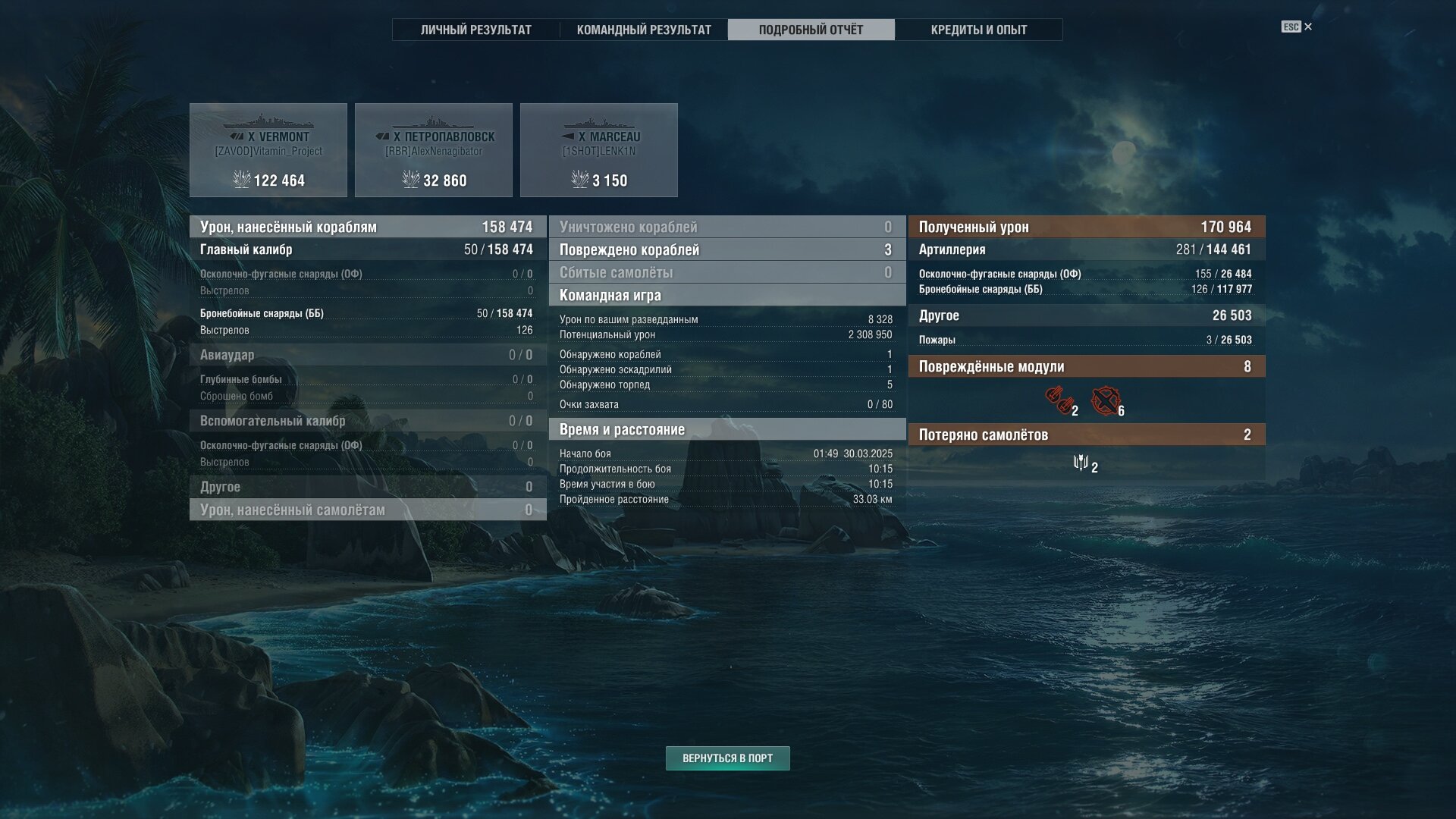Click the damage icon on Петропавловск card
Image resolution: width=1456 pixels, height=819 pixels.
pos(410,180)
